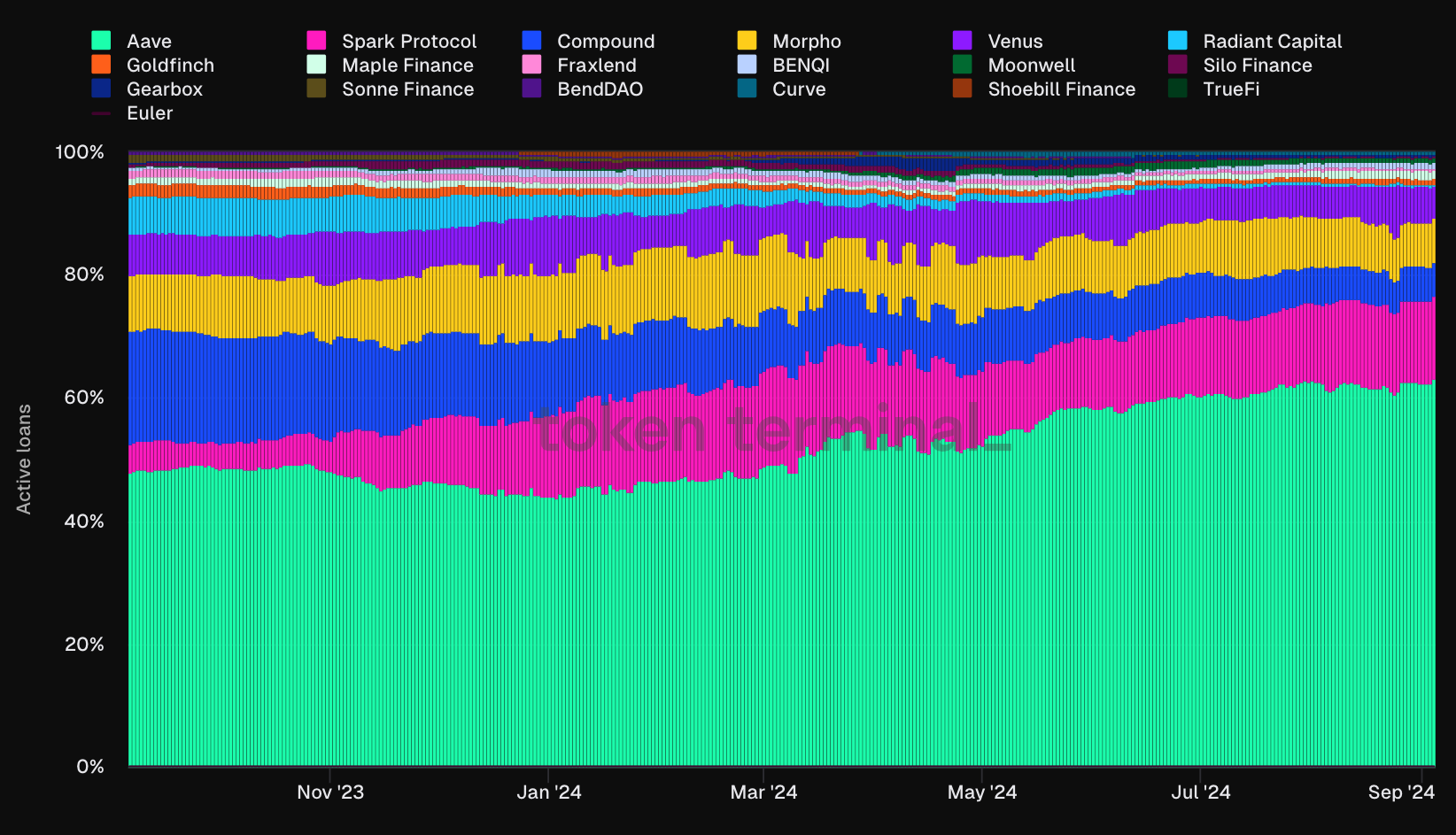Select the BENQI legend label
This screenshot has width=1456, height=835.
pos(801,66)
